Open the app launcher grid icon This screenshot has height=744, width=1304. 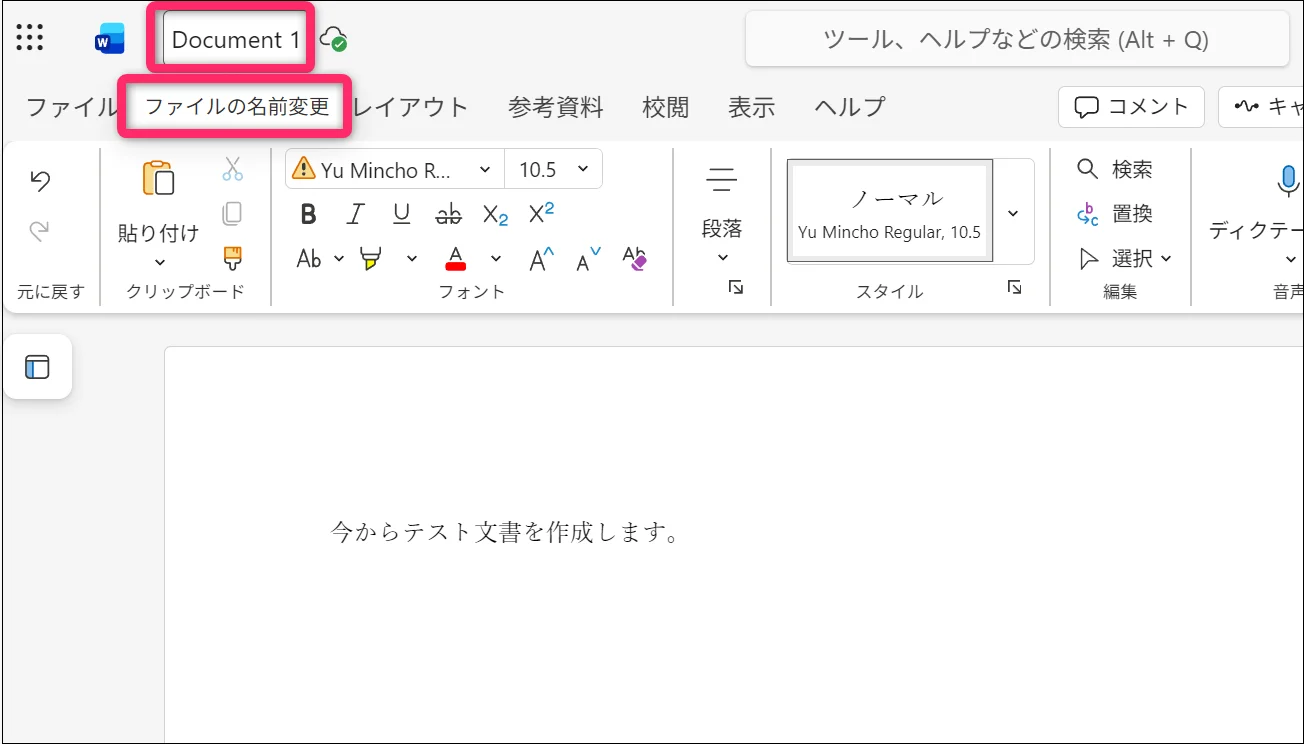[x=29, y=39]
